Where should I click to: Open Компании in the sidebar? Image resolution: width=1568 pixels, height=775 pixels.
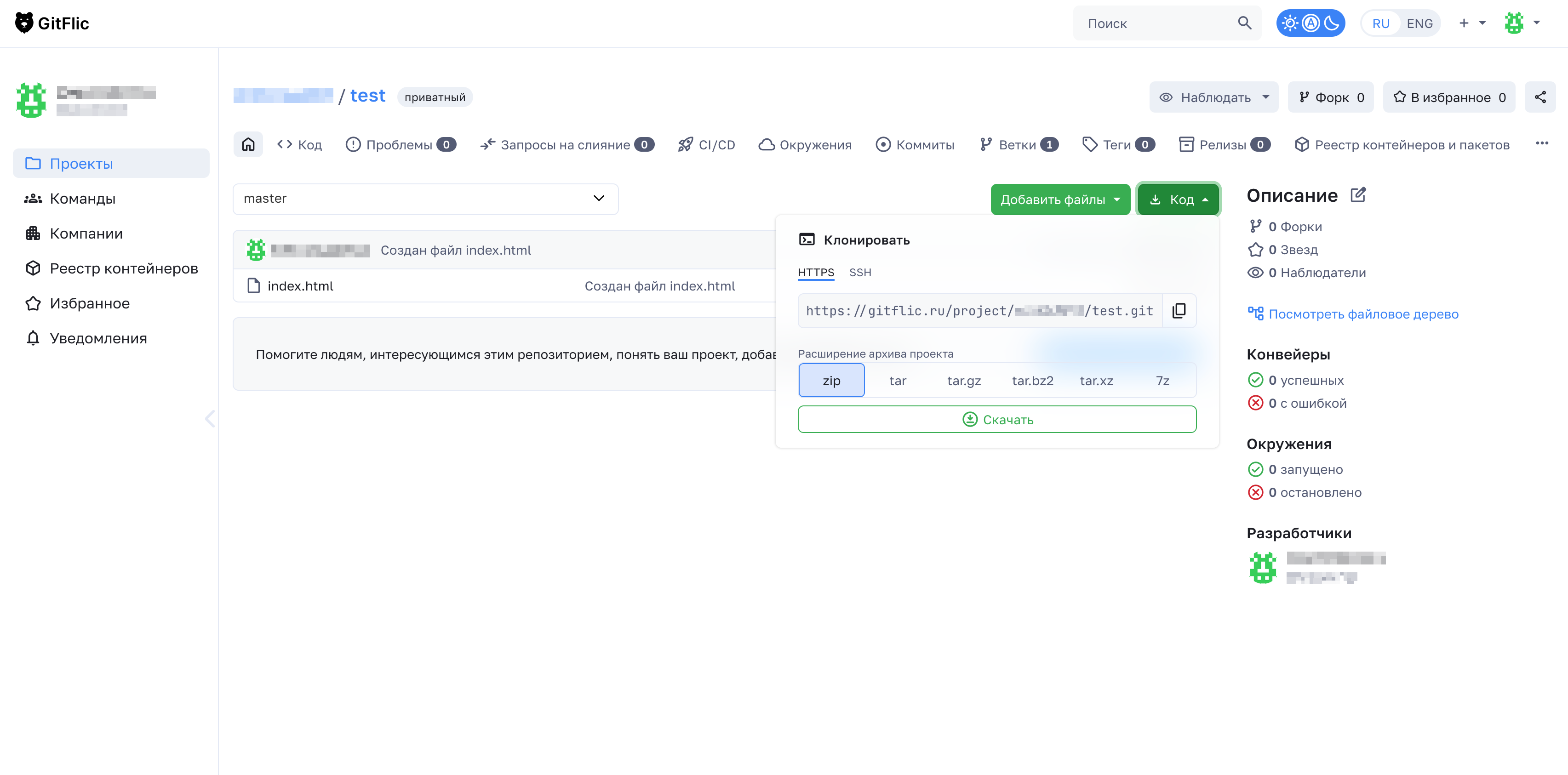(x=111, y=233)
